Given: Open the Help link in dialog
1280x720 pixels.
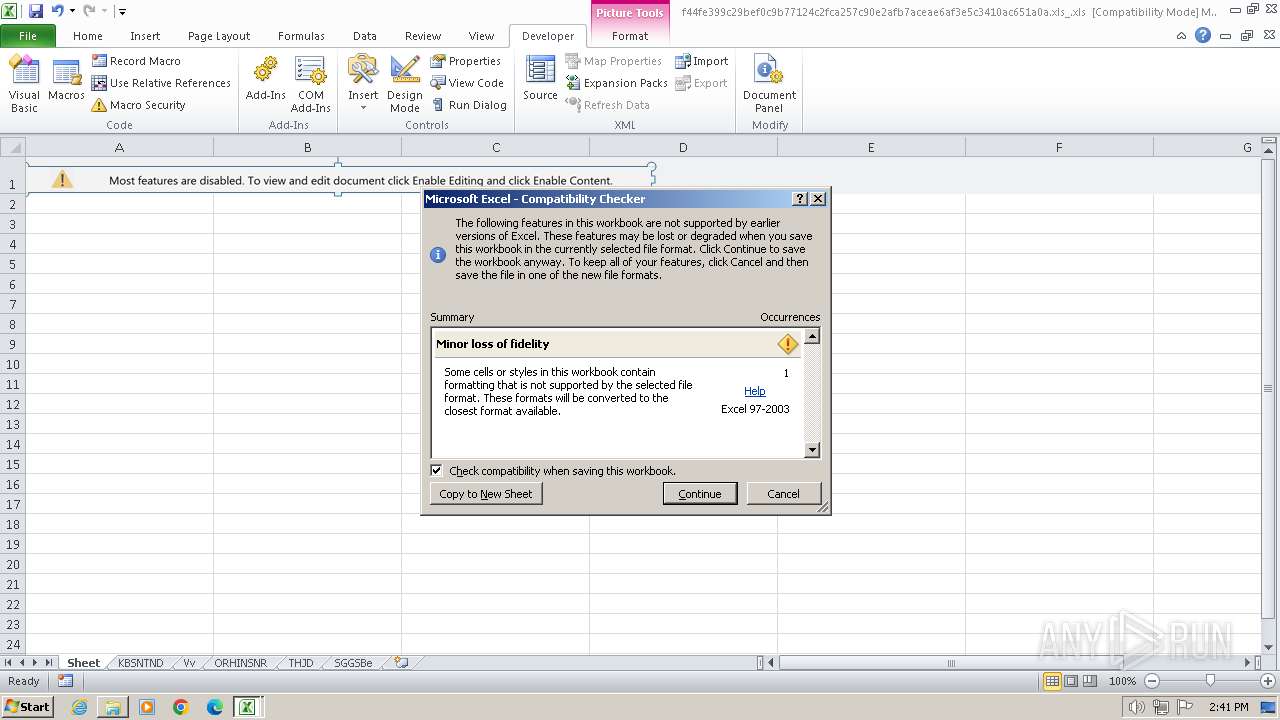Looking at the screenshot, I should point(755,391).
